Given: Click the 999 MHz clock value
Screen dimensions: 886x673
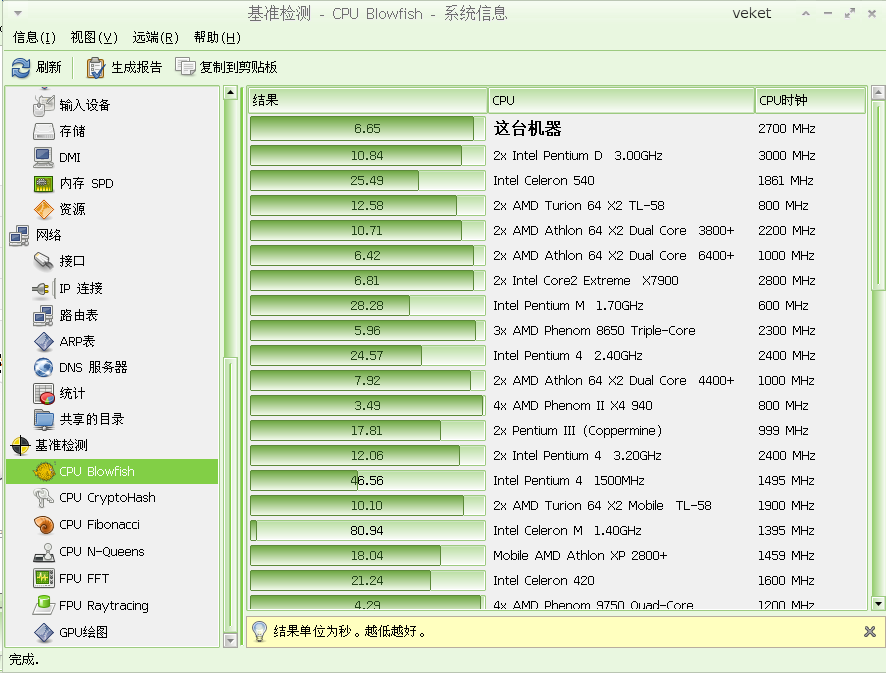Looking at the screenshot, I should 783,431.
